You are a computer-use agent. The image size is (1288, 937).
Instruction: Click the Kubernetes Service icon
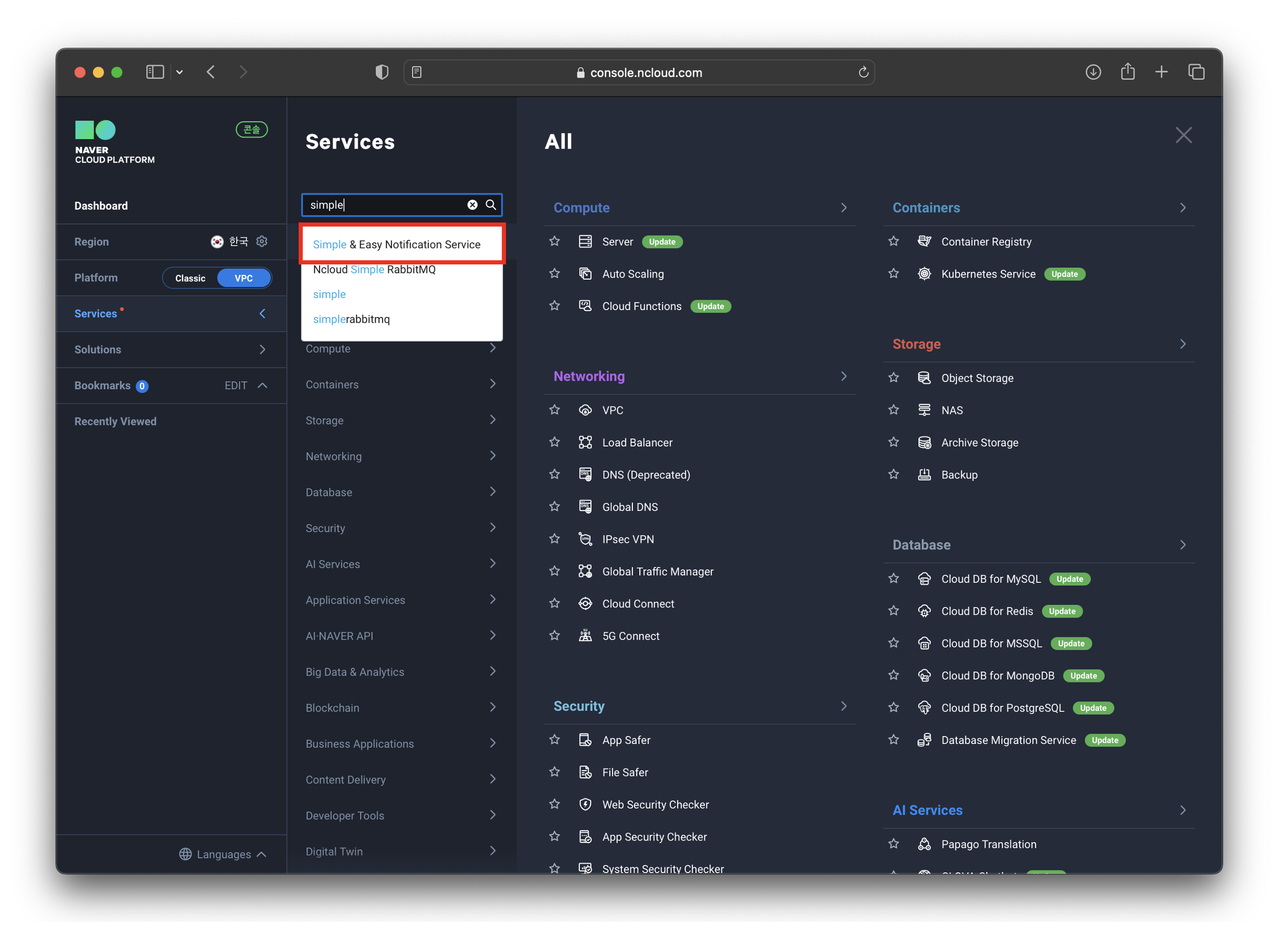[x=924, y=274]
